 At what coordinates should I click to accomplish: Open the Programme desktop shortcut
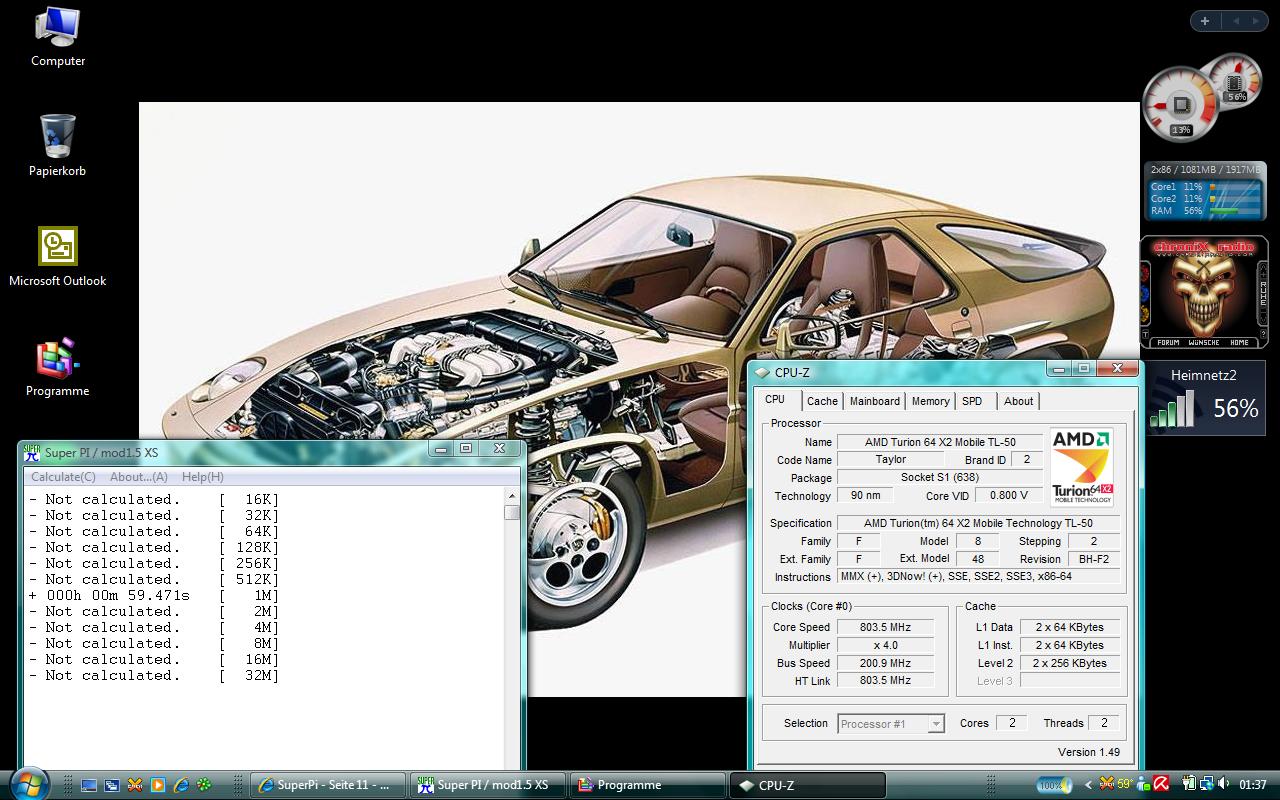coord(57,358)
